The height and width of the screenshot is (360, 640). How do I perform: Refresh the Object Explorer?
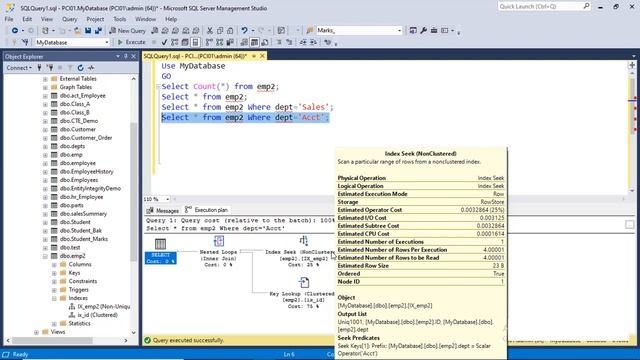pos(80,68)
